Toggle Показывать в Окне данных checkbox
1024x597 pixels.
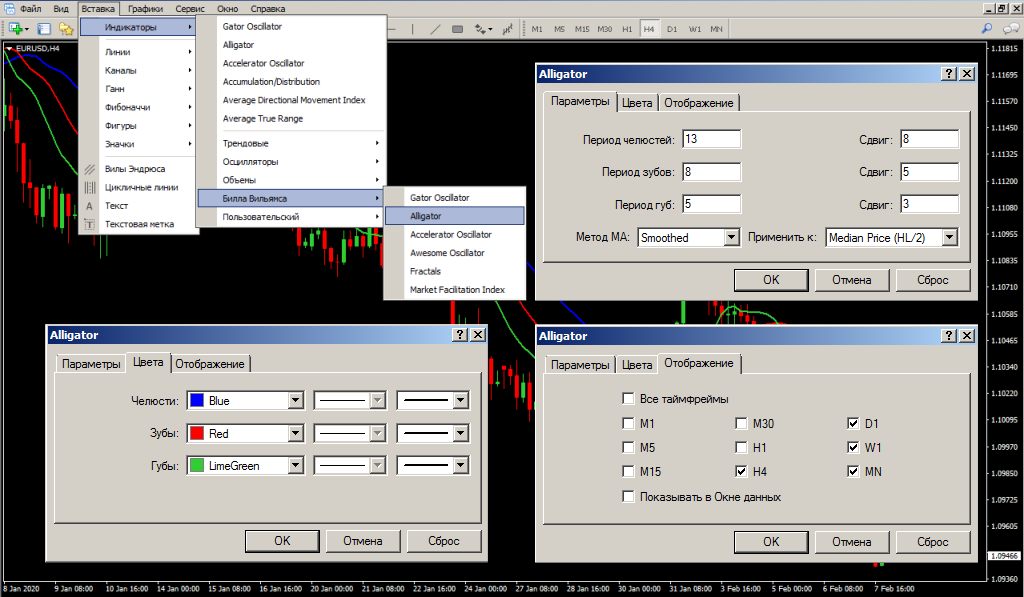pyautogui.click(x=628, y=496)
